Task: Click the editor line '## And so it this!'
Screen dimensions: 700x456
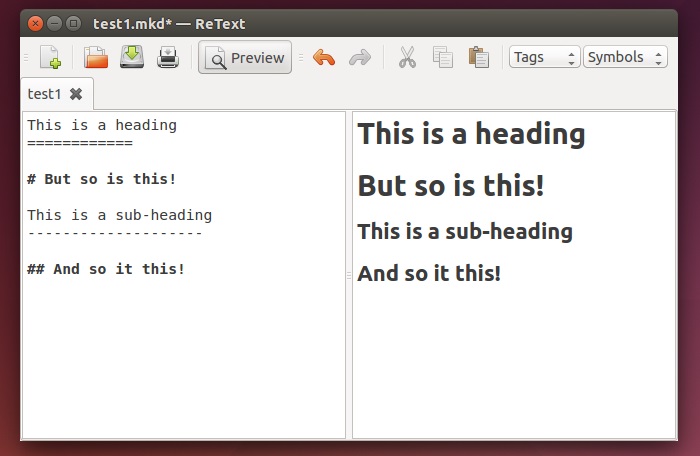Action: 106,269
